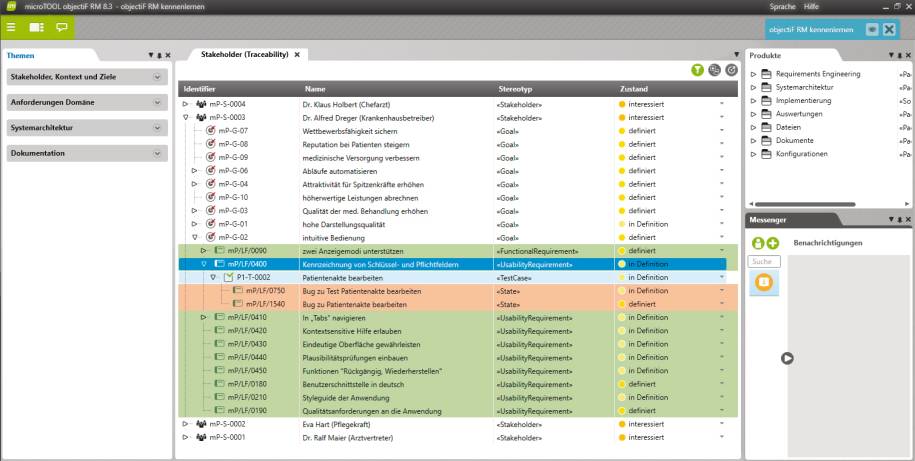915x461 pixels.
Task: Open the hamburger main menu
Action: point(11,27)
